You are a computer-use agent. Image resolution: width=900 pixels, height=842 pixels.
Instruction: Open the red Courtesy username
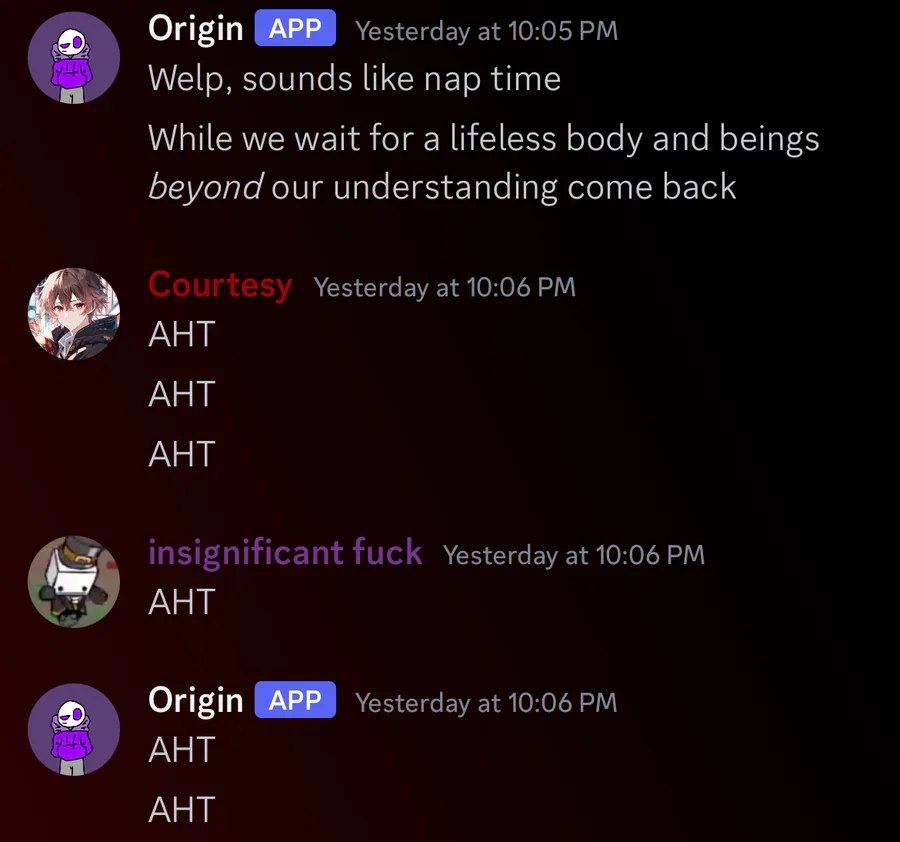click(x=220, y=285)
